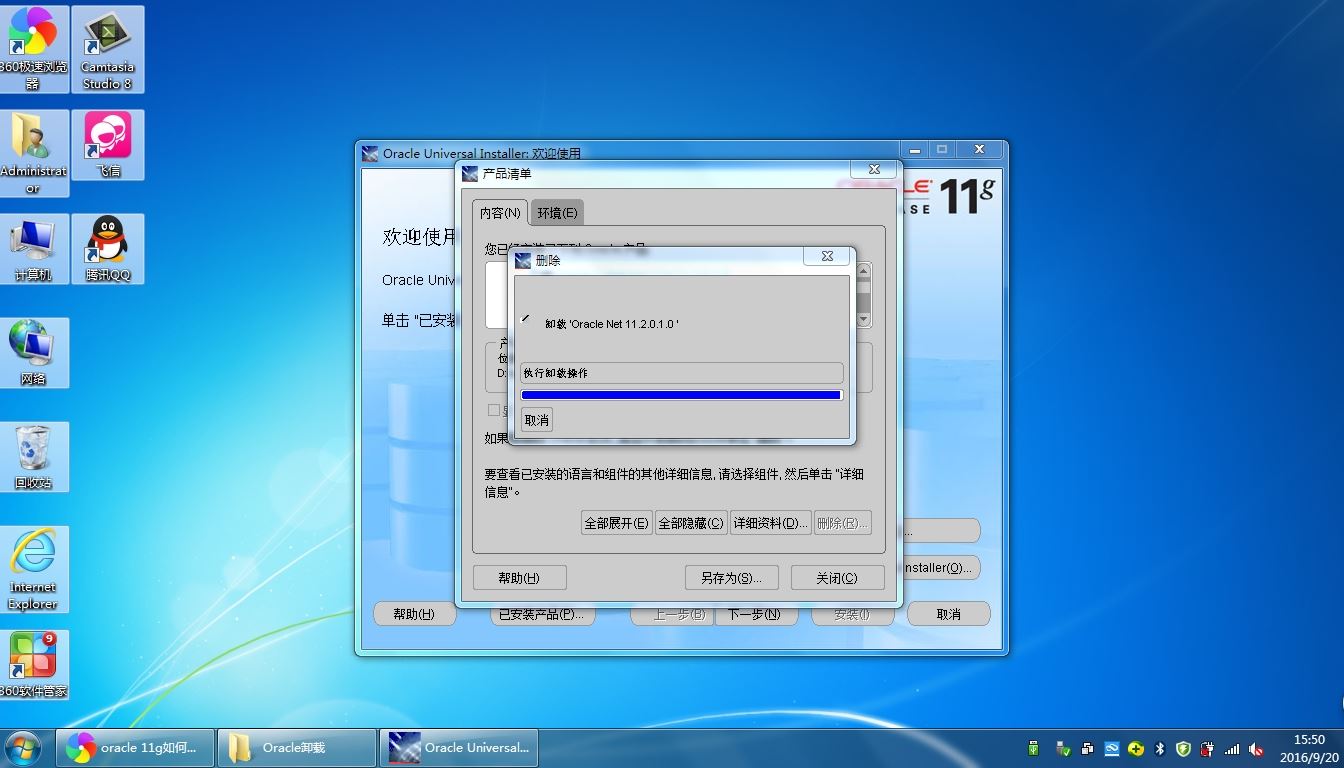
Task: Click the yellow plus tray icon
Action: pos(1136,748)
